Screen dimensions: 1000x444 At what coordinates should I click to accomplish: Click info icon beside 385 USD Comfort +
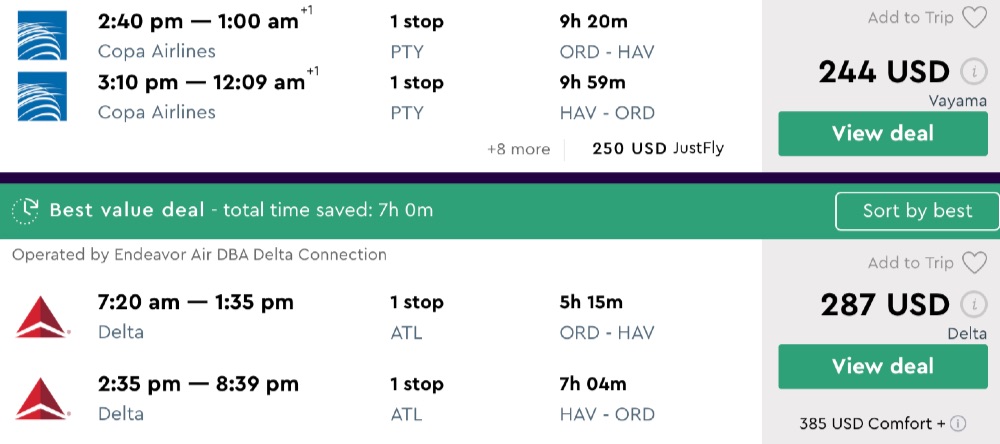pos(958,424)
